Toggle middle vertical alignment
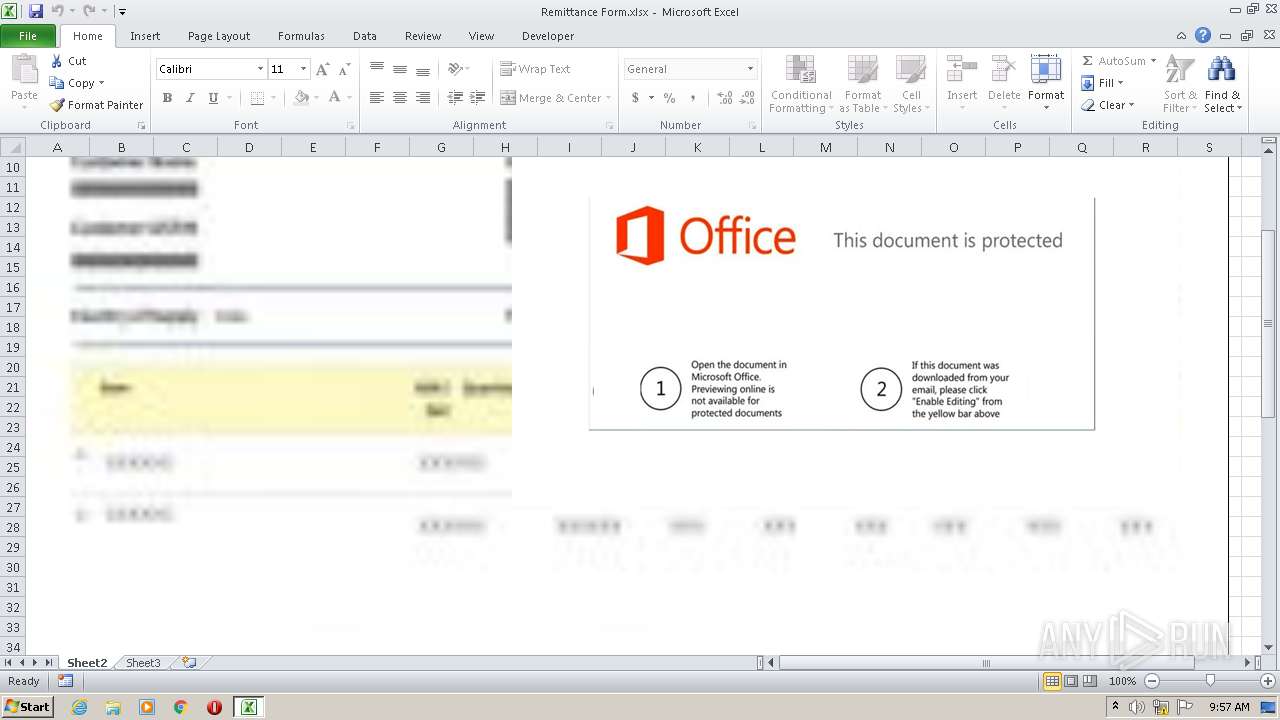1280x720 pixels. pyautogui.click(x=400, y=69)
